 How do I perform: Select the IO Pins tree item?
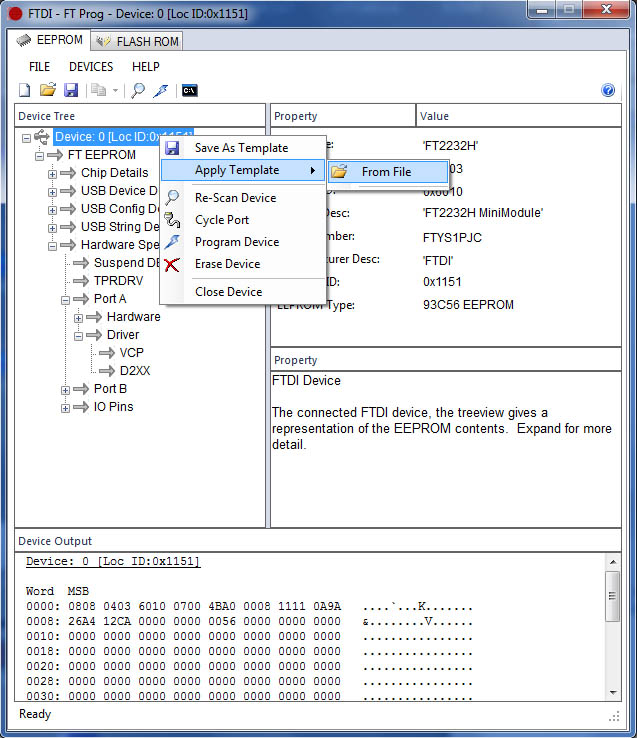[113, 406]
